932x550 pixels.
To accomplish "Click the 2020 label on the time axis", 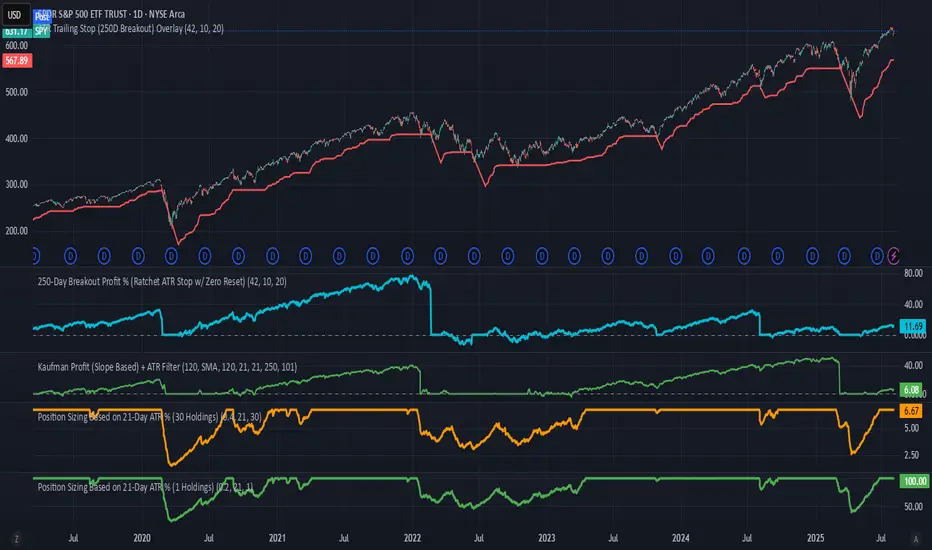I will [x=142, y=538].
